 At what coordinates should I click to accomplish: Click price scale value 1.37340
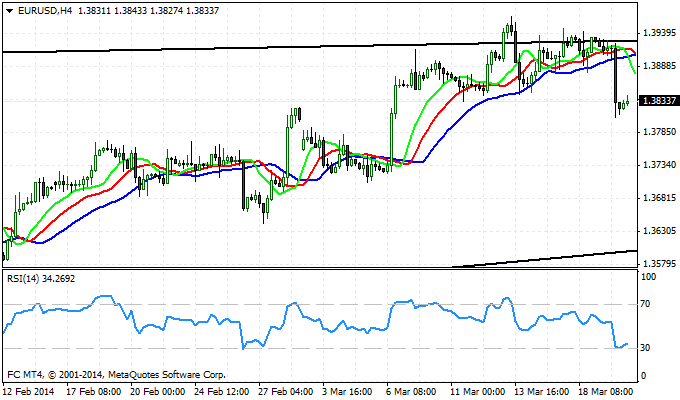point(660,165)
